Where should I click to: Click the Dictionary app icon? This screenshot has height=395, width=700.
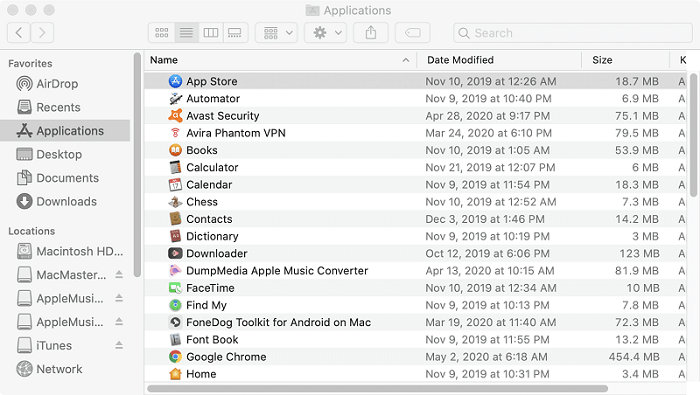click(x=175, y=236)
